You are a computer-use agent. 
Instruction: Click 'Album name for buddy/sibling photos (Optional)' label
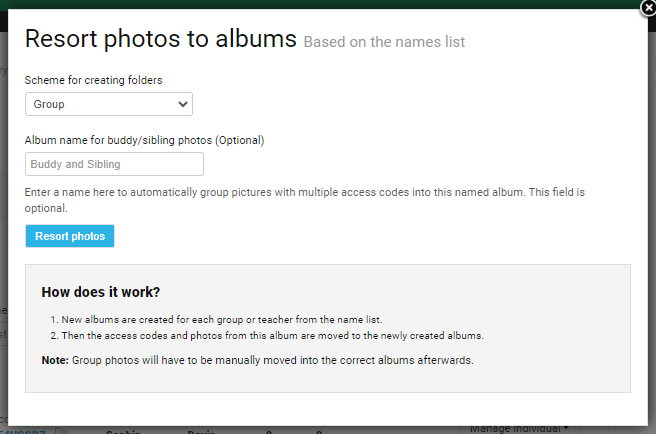tap(144, 140)
